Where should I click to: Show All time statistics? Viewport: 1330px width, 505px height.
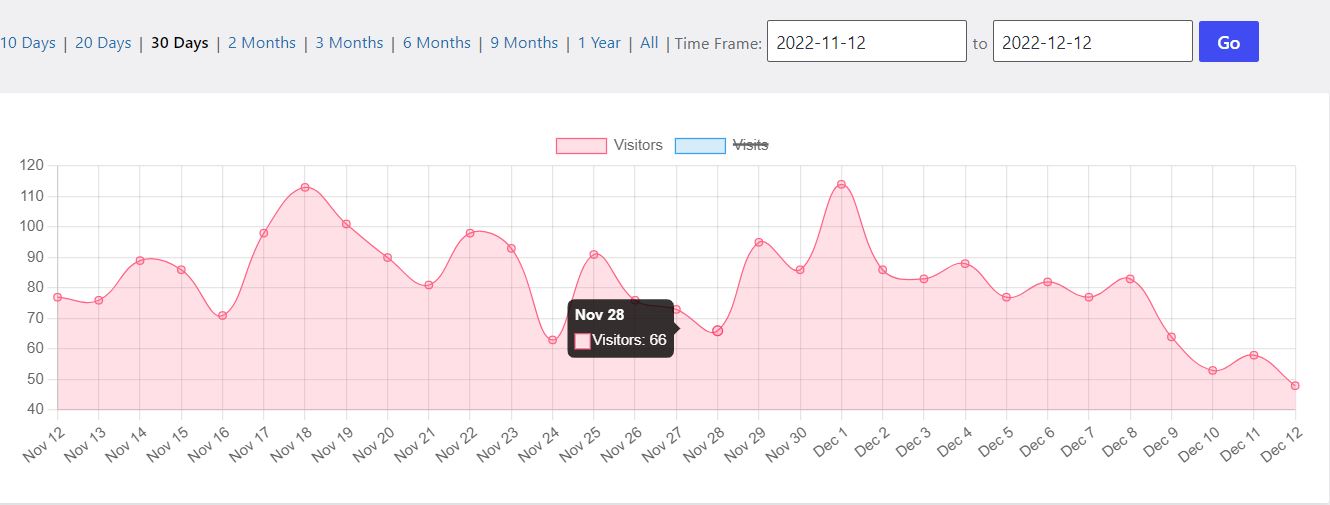[x=649, y=43]
